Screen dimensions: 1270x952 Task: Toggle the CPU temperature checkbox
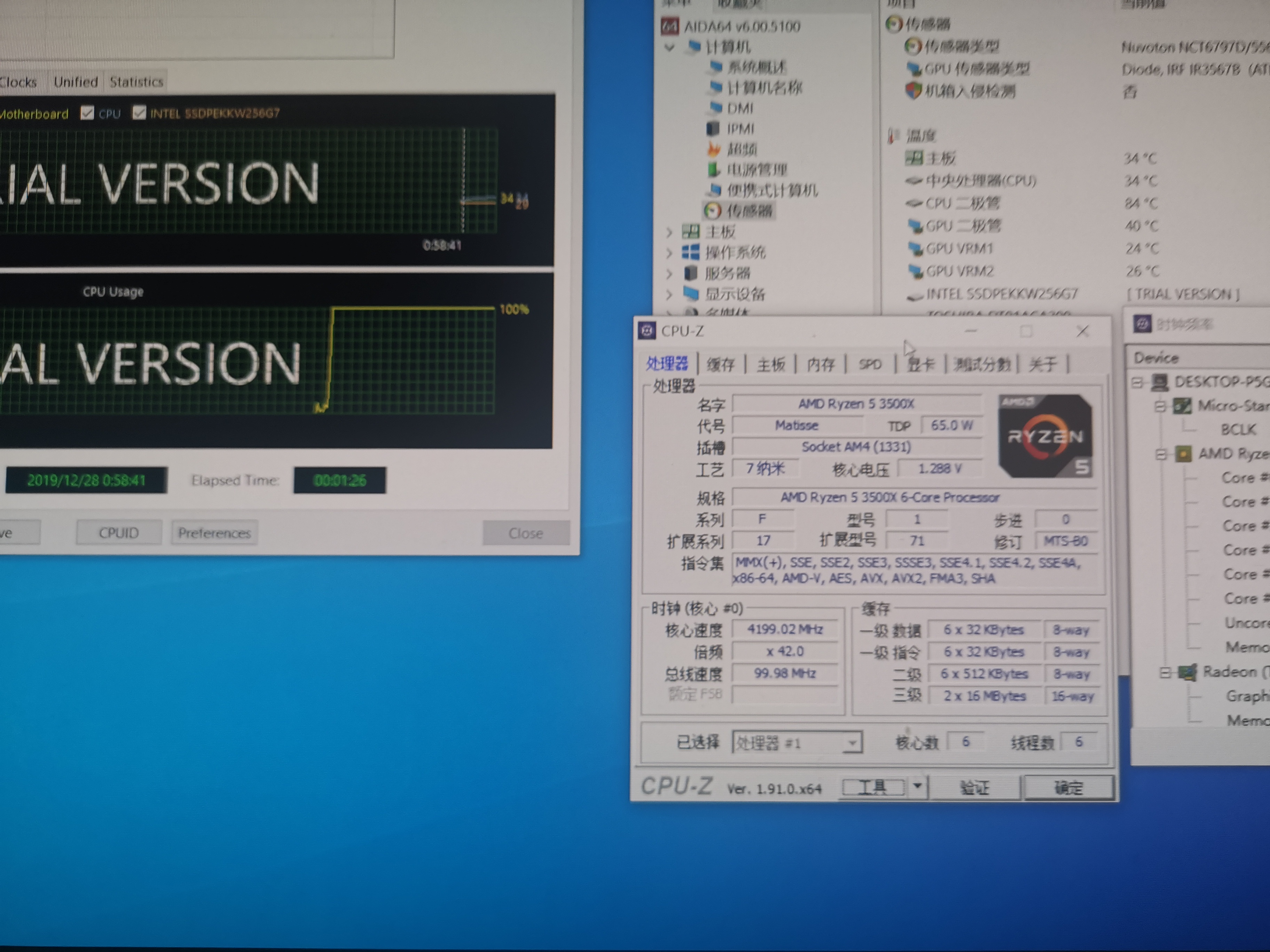[x=87, y=113]
